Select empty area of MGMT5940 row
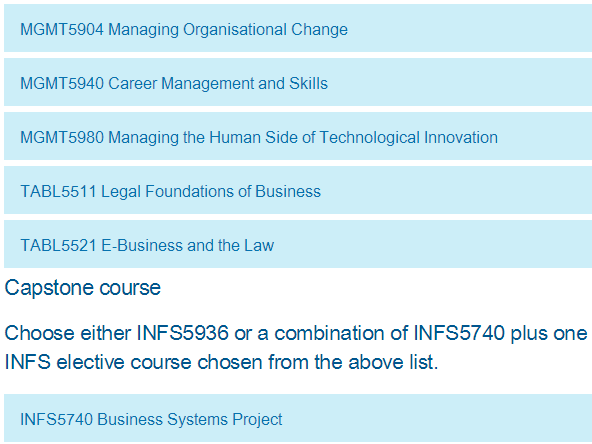 [x=459, y=82]
